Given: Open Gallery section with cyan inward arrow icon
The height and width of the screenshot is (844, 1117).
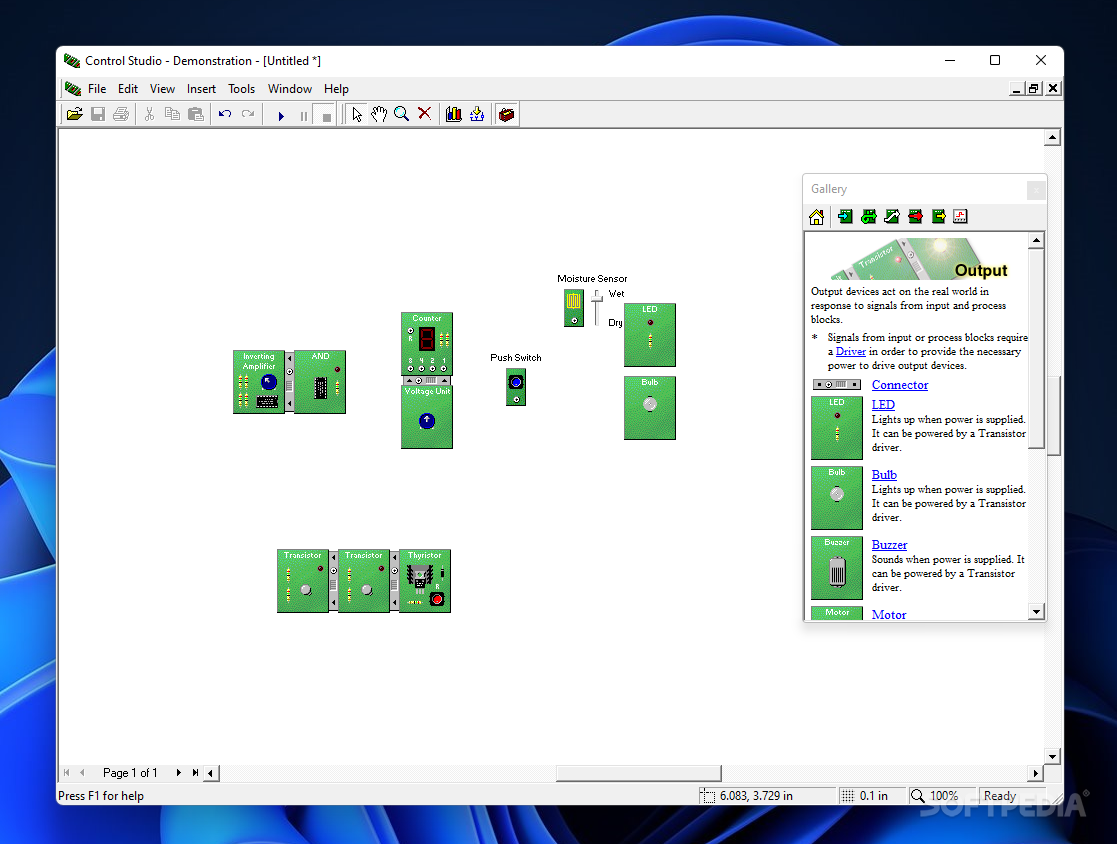Looking at the screenshot, I should coord(846,217).
